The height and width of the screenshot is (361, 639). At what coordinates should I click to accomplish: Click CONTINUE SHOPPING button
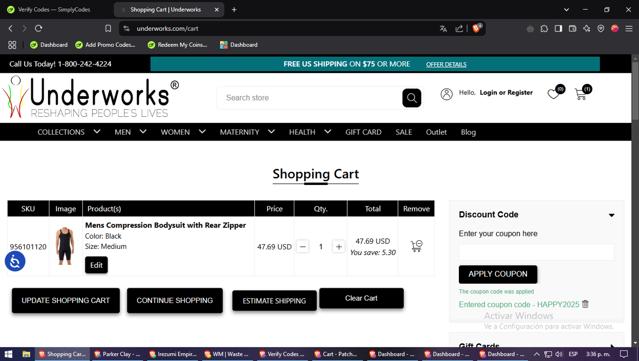pyautogui.click(x=175, y=301)
